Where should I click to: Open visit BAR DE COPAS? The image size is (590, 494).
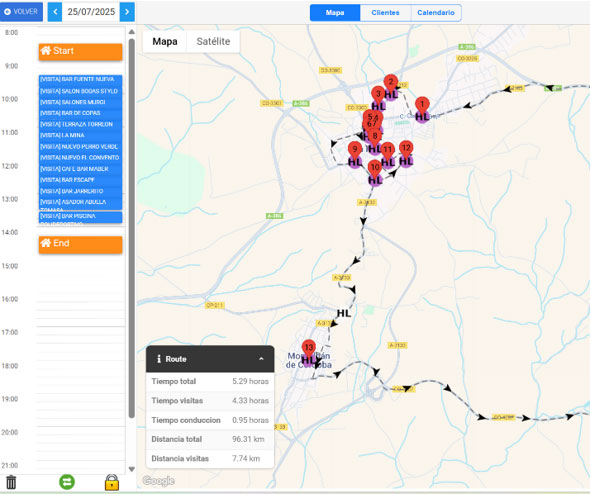tap(81, 113)
